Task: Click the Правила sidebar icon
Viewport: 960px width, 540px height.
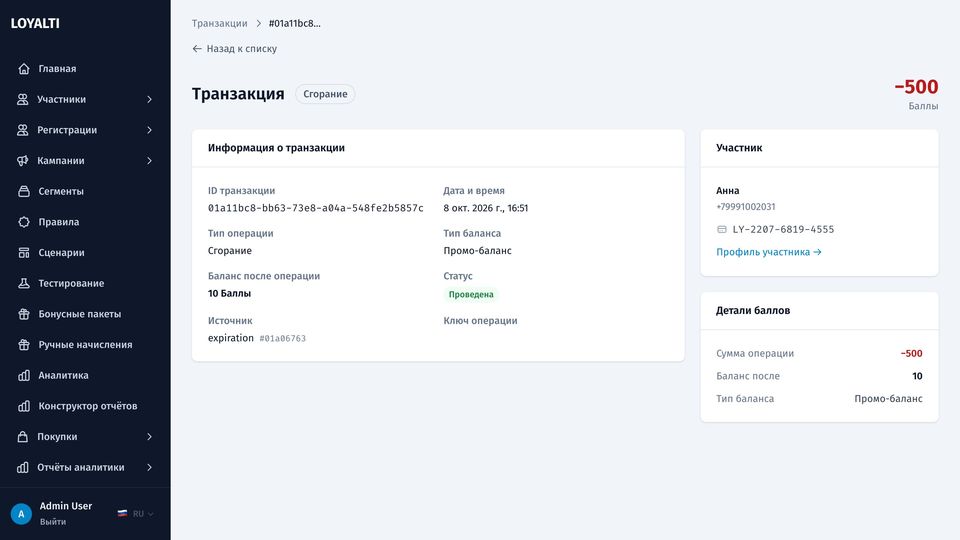Action: (x=24, y=222)
